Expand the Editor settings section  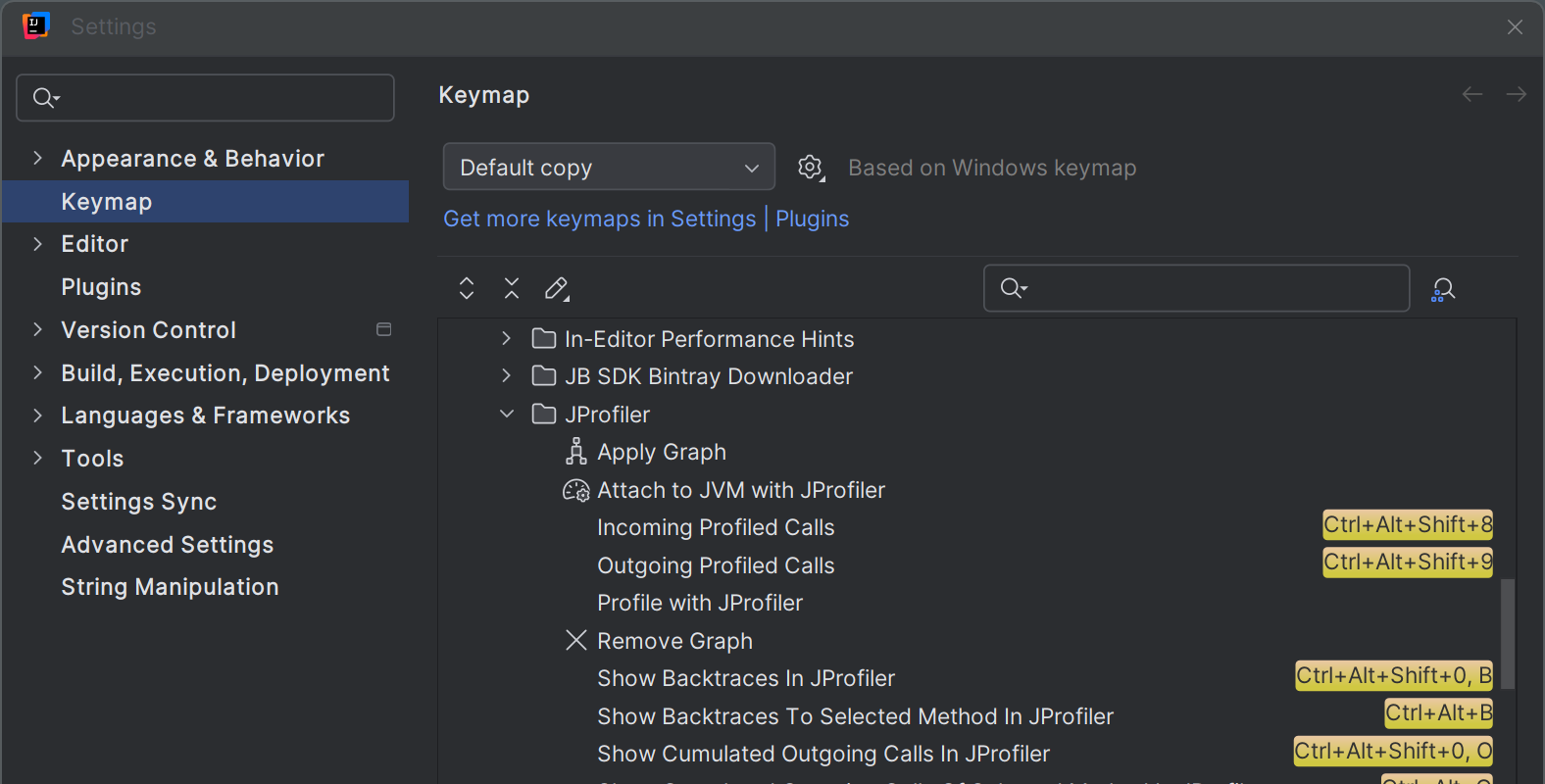click(x=37, y=243)
